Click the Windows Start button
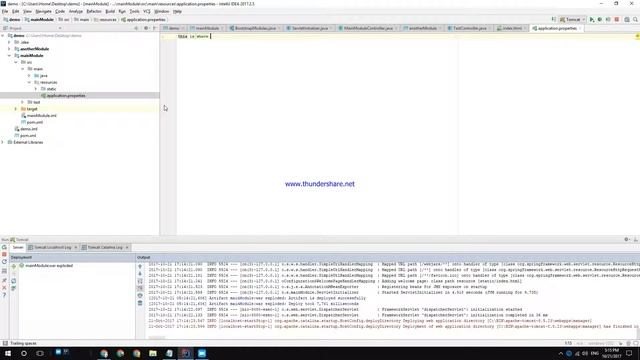640x360 pixels. (x=8, y=353)
